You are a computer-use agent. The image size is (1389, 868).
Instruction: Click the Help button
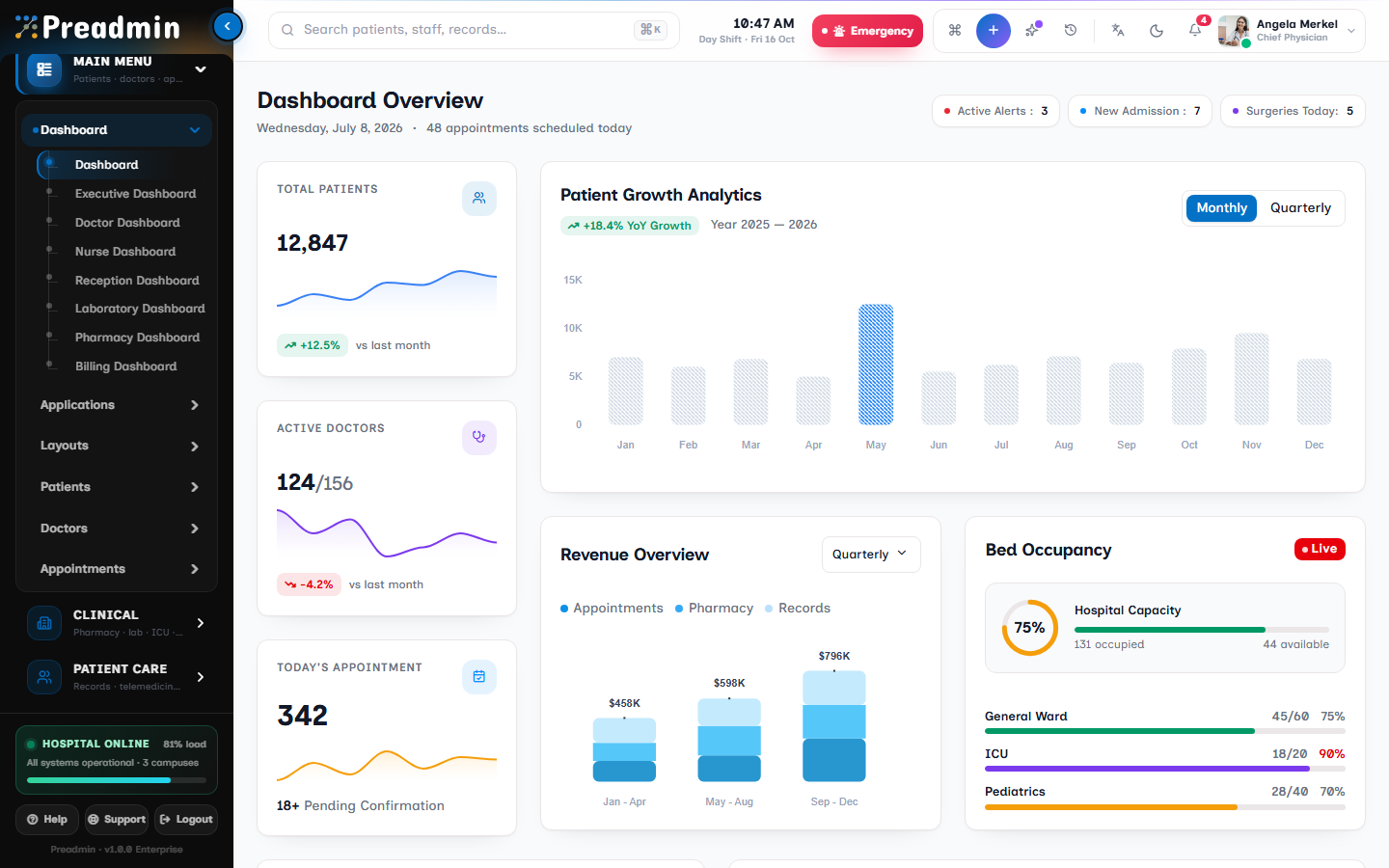pos(47,820)
